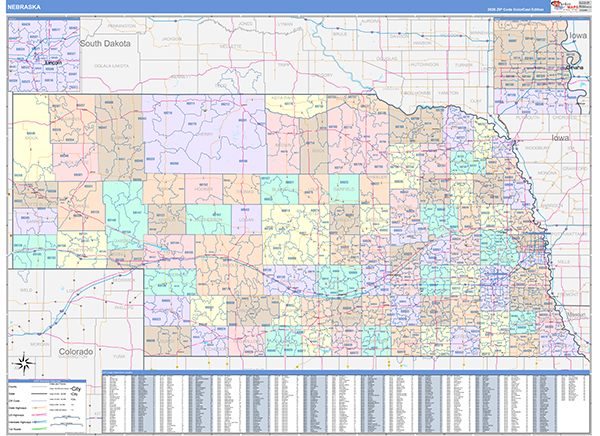
Task: Click the LOGAN county label
Action: [x=246, y=220]
